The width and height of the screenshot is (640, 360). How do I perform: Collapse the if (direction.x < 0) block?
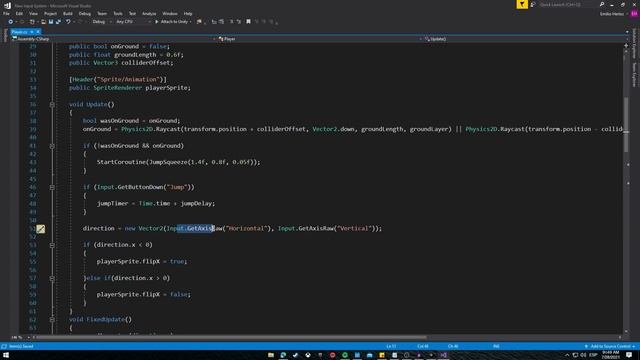52,245
